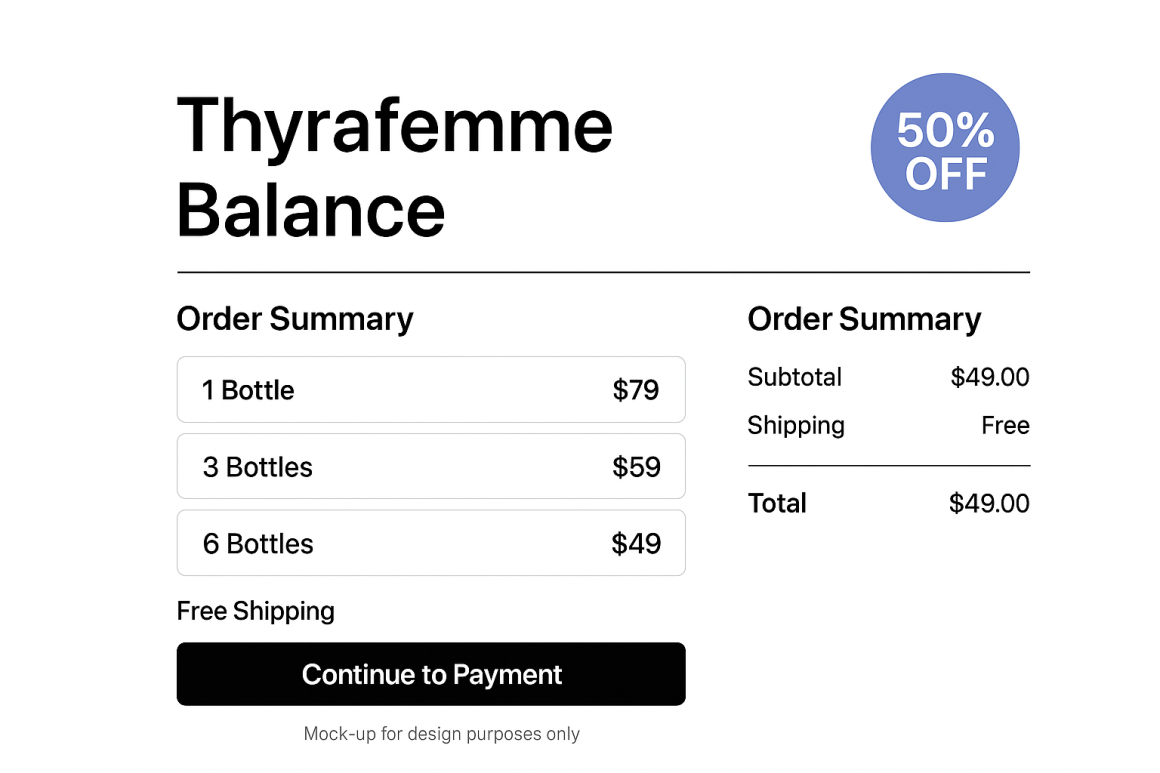Click the Subtotal row
The image size is (1160, 773).
coord(794,377)
